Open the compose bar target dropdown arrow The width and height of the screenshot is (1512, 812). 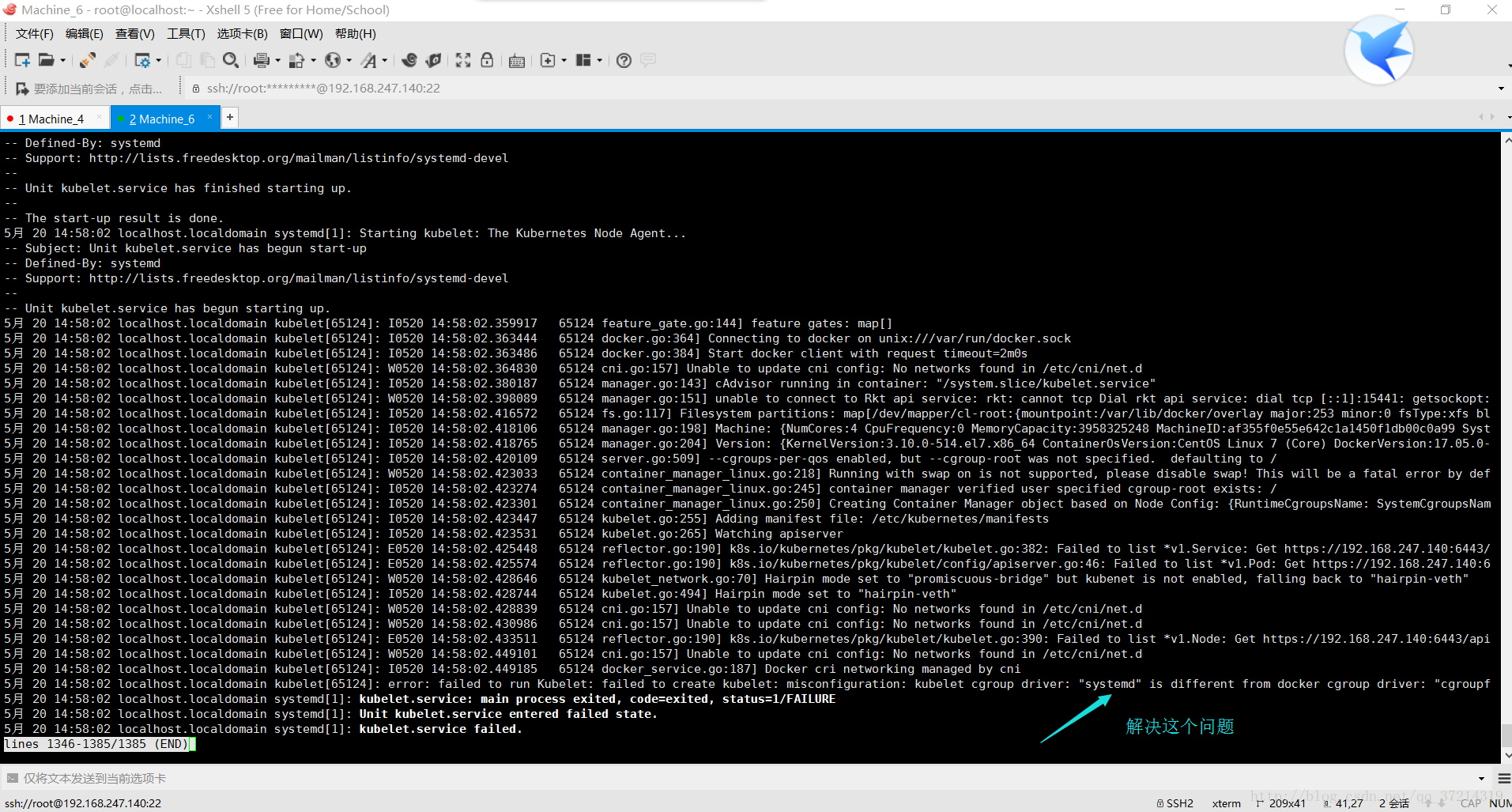click(1481, 779)
